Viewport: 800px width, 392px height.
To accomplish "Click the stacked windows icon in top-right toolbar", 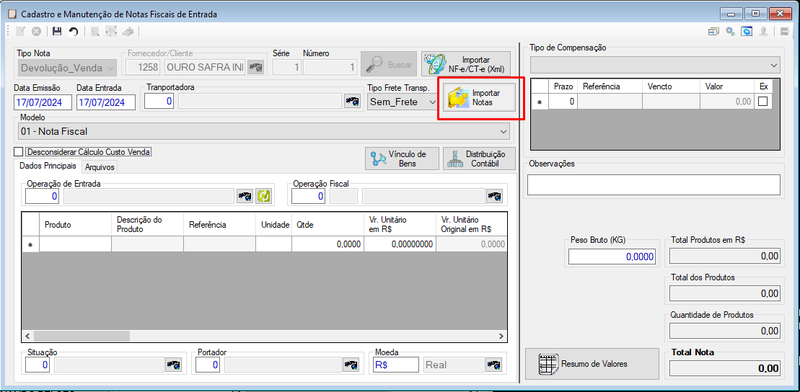I will point(714,32).
